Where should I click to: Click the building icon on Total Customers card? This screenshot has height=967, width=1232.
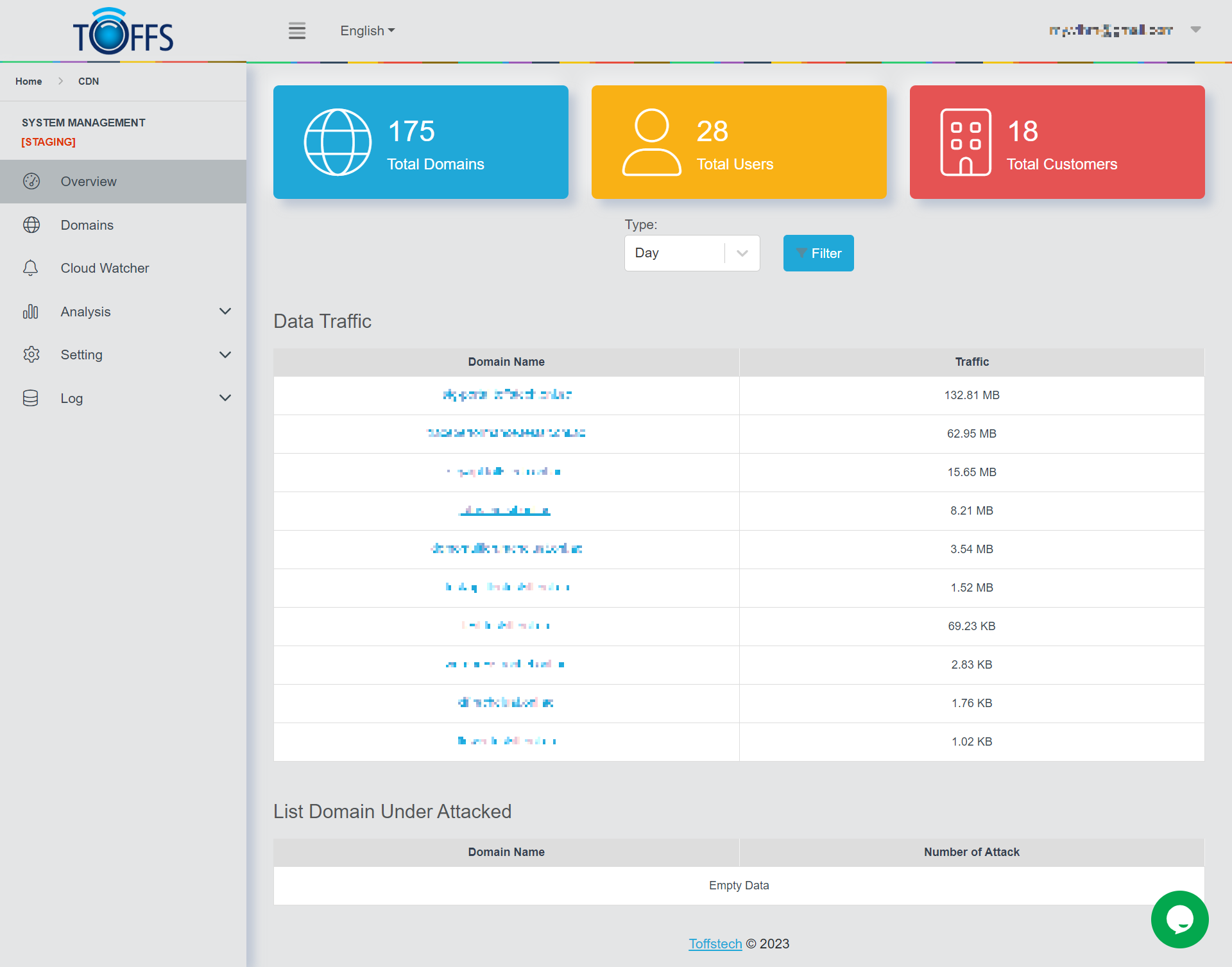(x=966, y=142)
